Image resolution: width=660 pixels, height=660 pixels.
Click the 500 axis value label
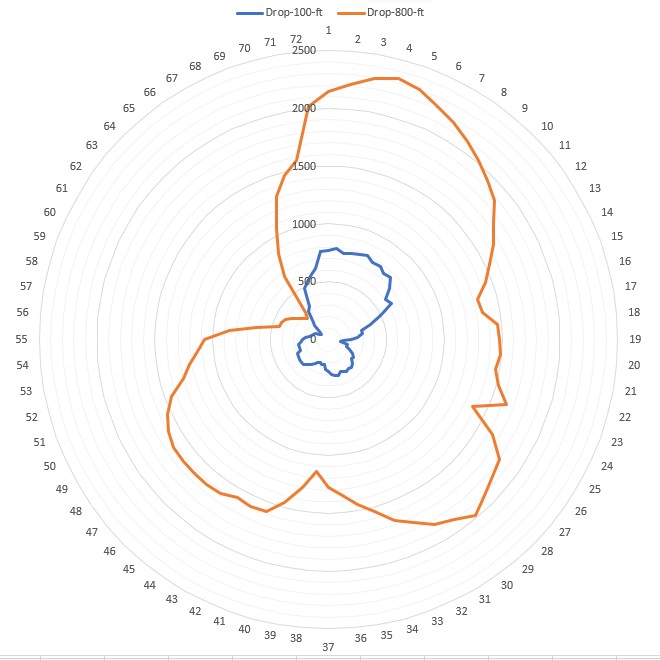click(x=306, y=281)
